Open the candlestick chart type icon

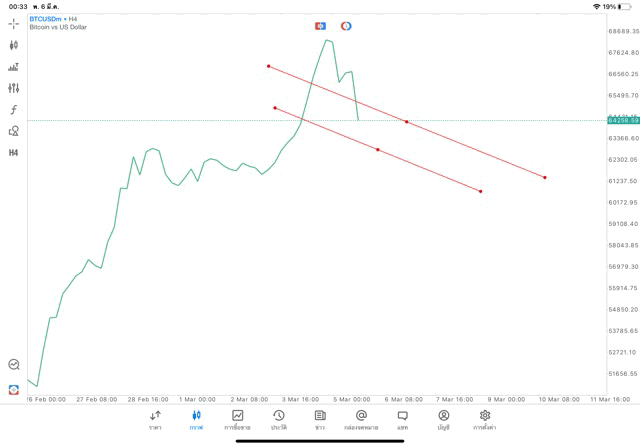[x=14, y=45]
